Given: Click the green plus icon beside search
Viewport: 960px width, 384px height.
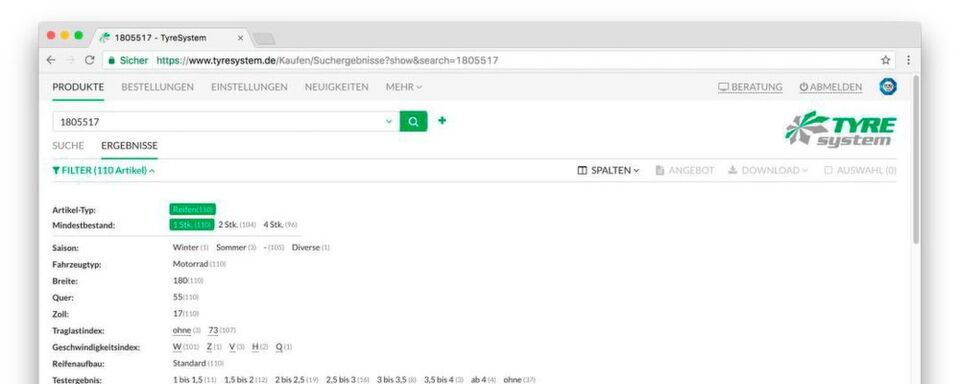Looking at the screenshot, I should (442, 121).
